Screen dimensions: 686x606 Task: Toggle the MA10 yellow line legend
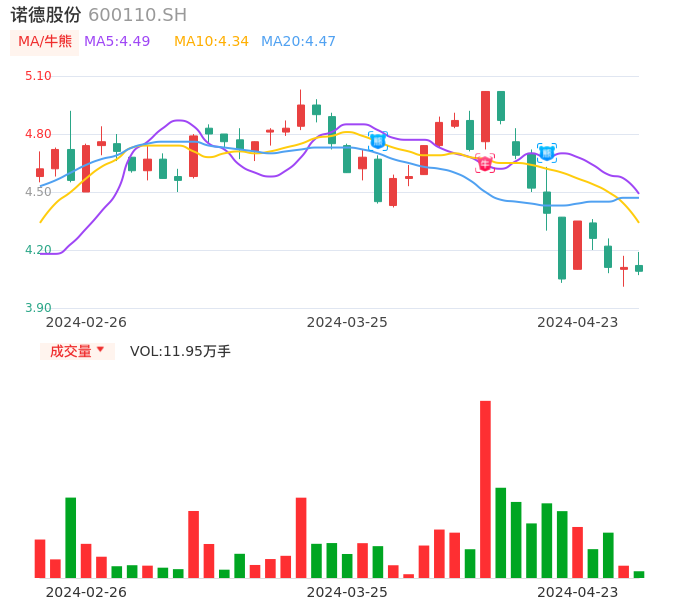[x=211, y=41]
